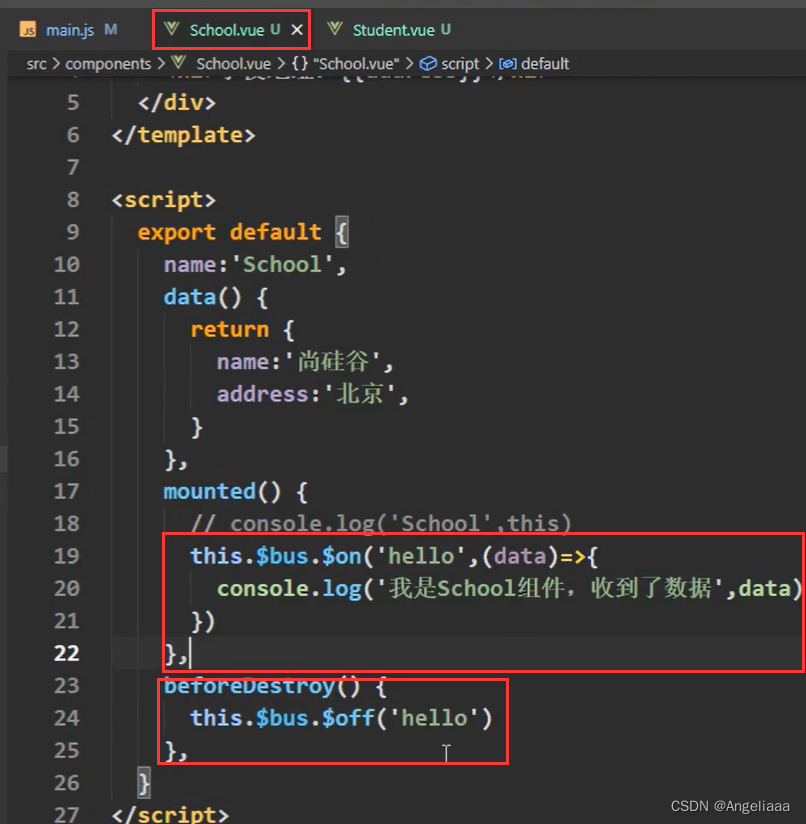Screen dimensions: 806x824
Task: Select the "School.vue" object breadcrumb
Action: point(356,64)
